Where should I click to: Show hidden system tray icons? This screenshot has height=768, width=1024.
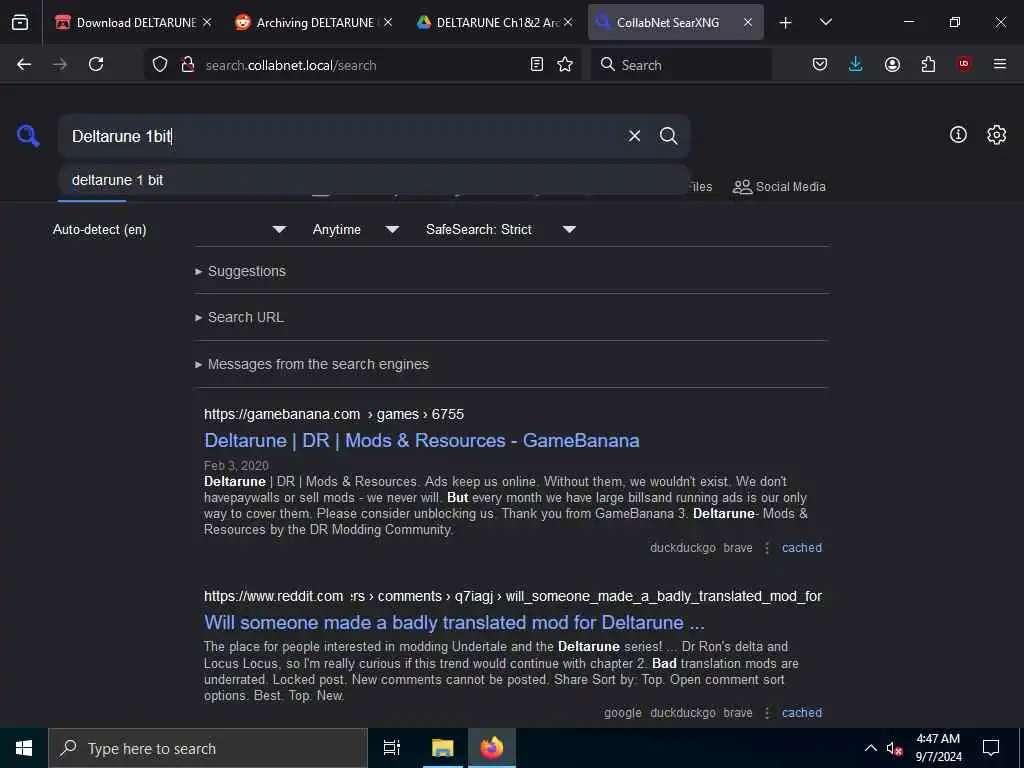pyautogui.click(x=871, y=748)
